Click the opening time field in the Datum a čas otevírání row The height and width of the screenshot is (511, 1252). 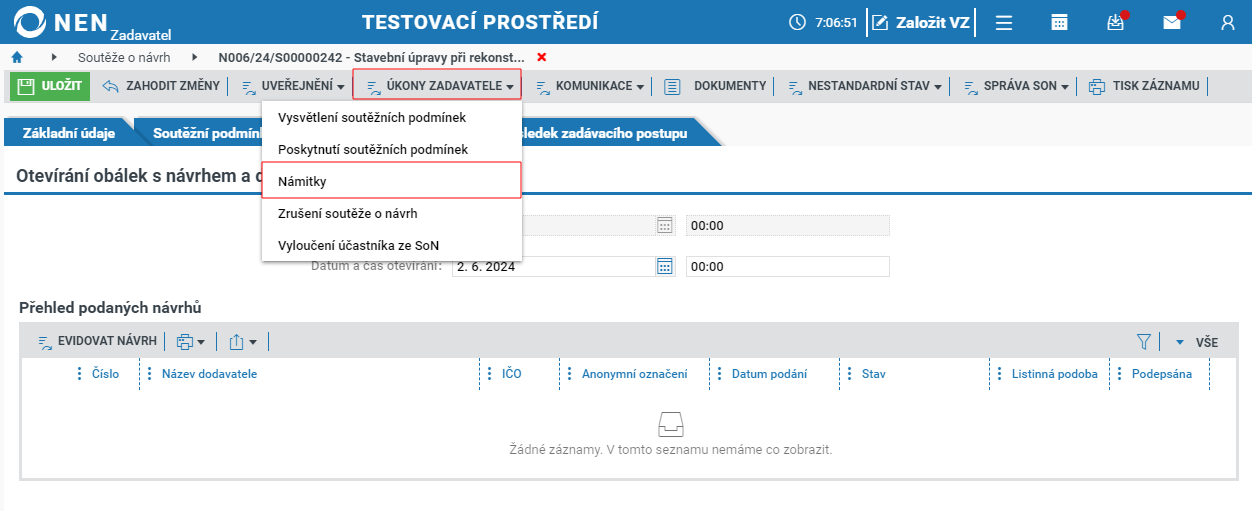pos(787,267)
